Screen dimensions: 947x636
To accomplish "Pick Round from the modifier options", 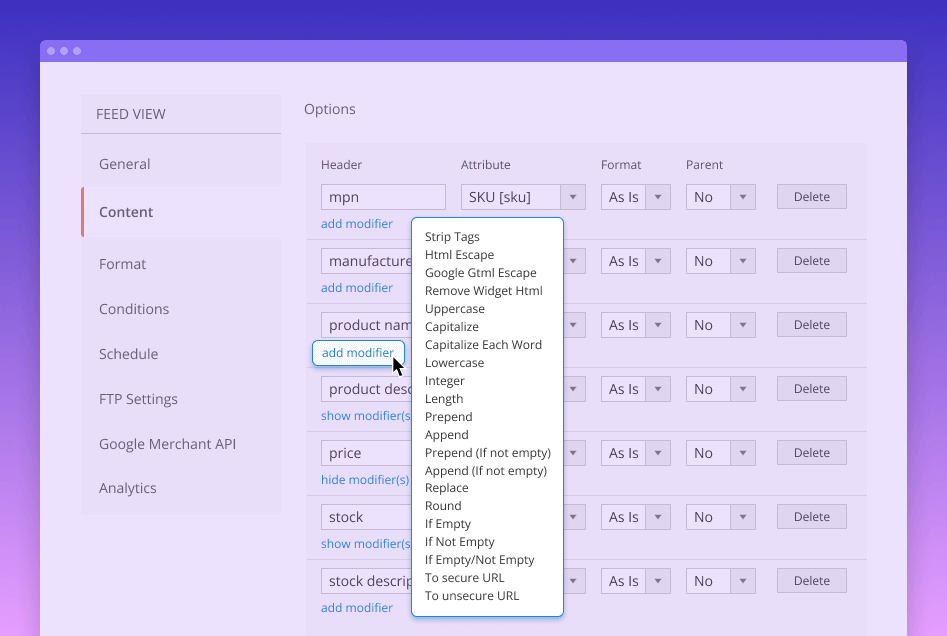I will click(441, 505).
